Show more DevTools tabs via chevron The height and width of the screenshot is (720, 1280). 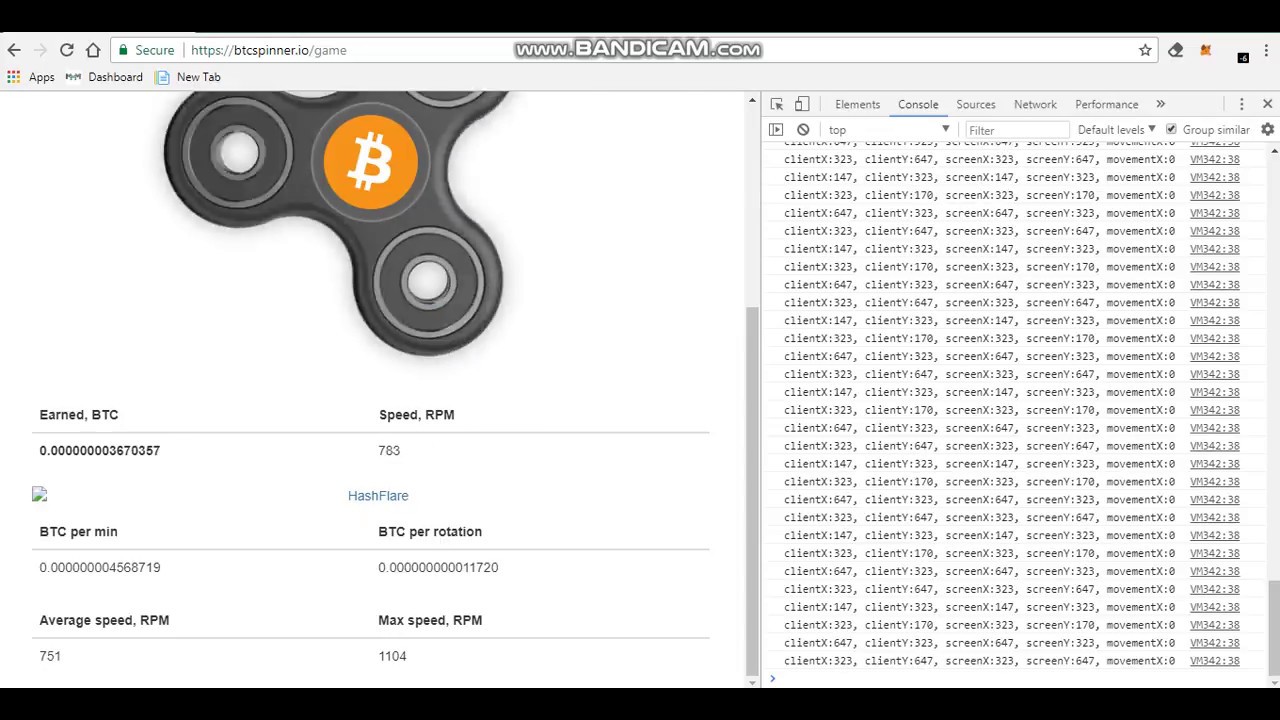(1161, 104)
